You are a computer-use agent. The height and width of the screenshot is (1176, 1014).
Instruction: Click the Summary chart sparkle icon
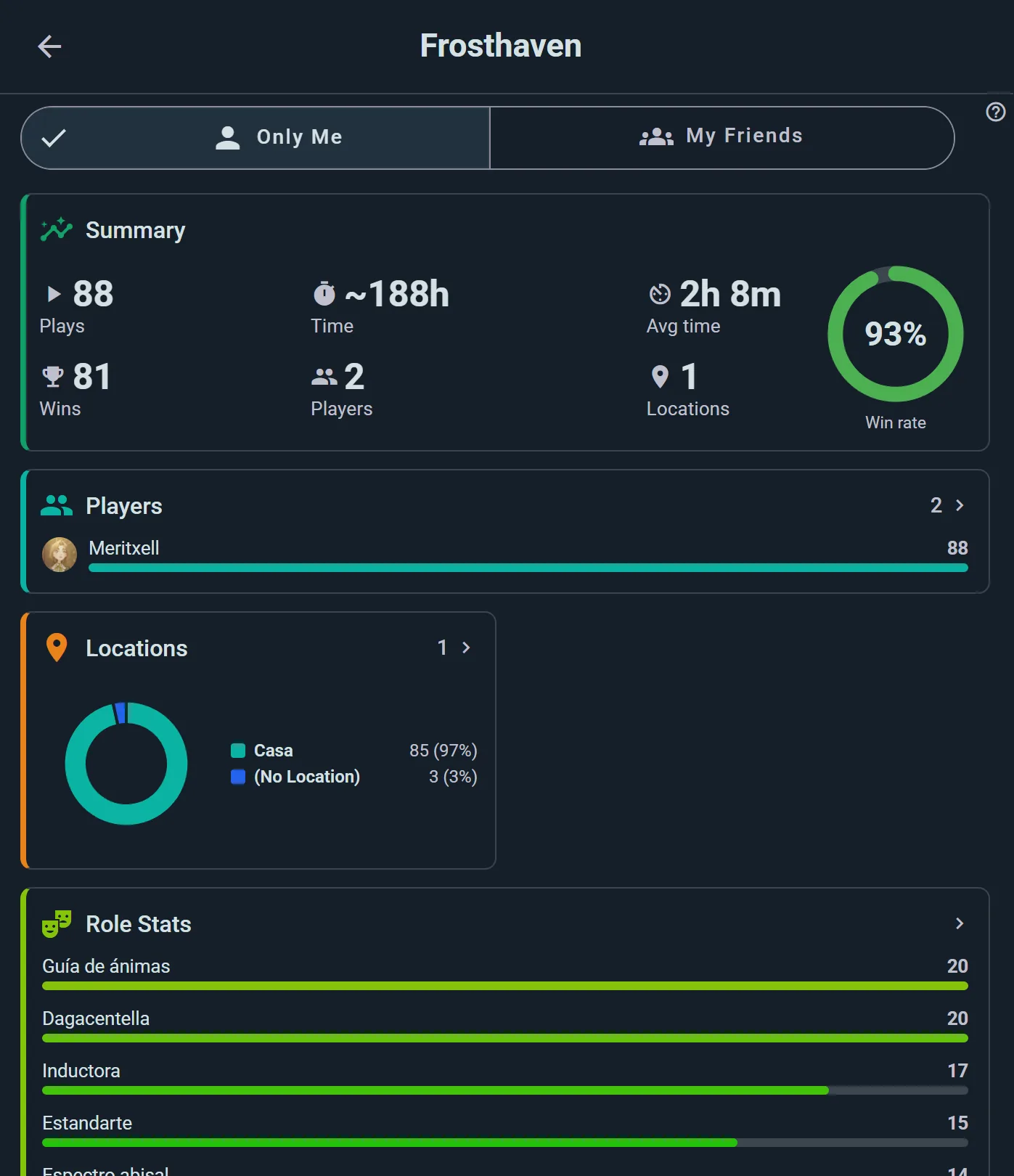coord(57,229)
